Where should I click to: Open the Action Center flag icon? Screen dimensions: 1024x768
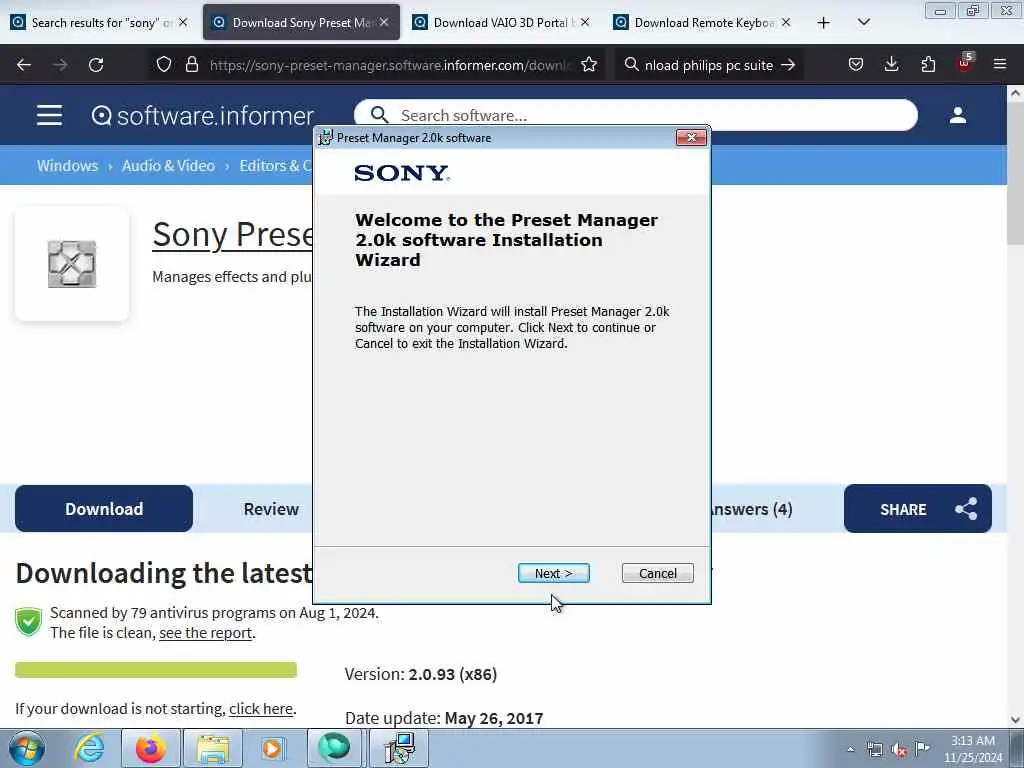[922, 748]
